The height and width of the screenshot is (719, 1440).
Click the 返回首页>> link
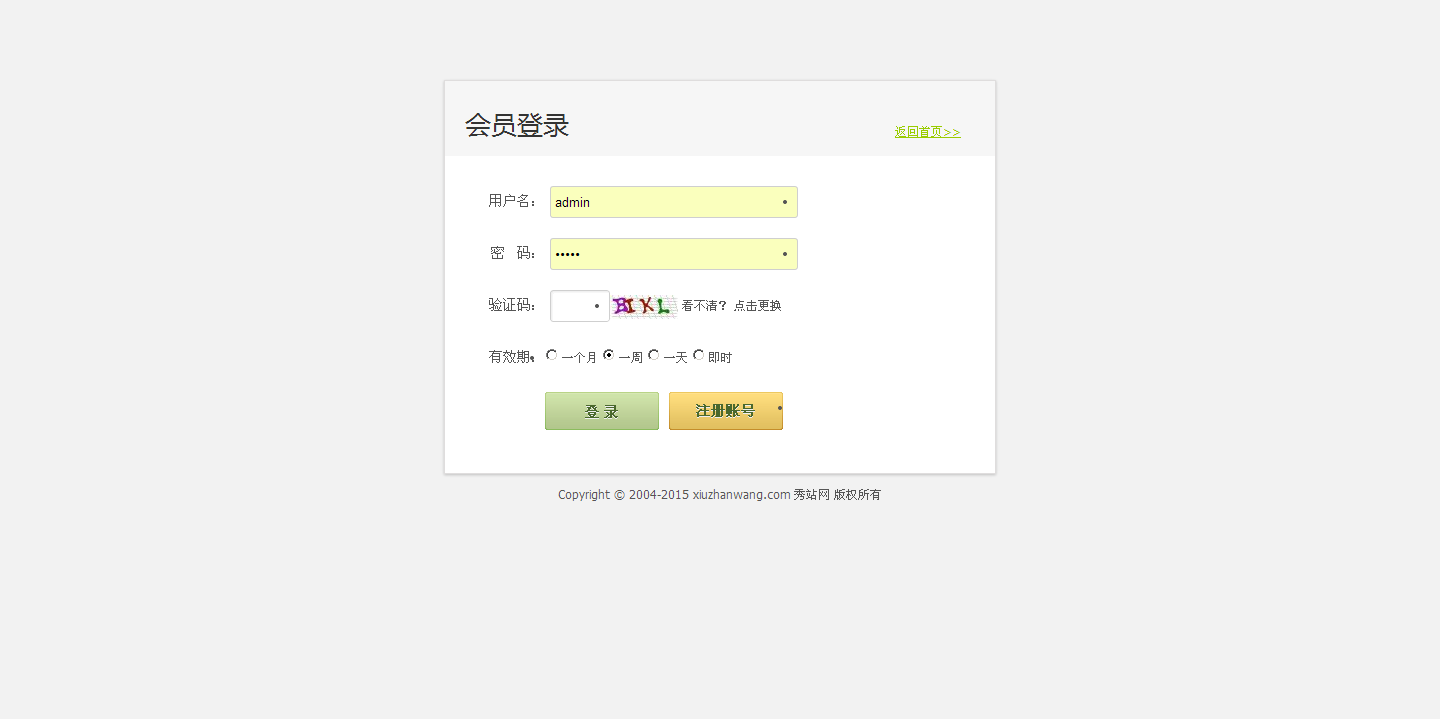pyautogui.click(x=927, y=132)
